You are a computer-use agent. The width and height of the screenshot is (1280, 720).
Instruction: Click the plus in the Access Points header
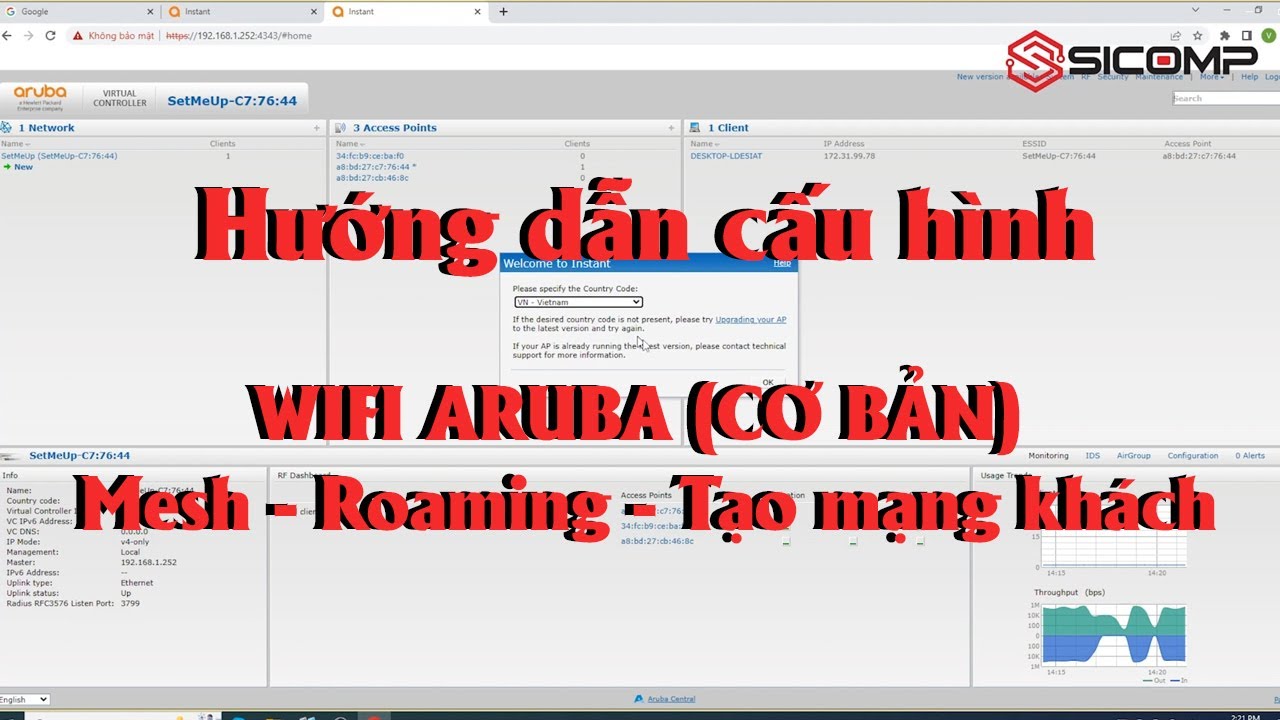tap(671, 128)
